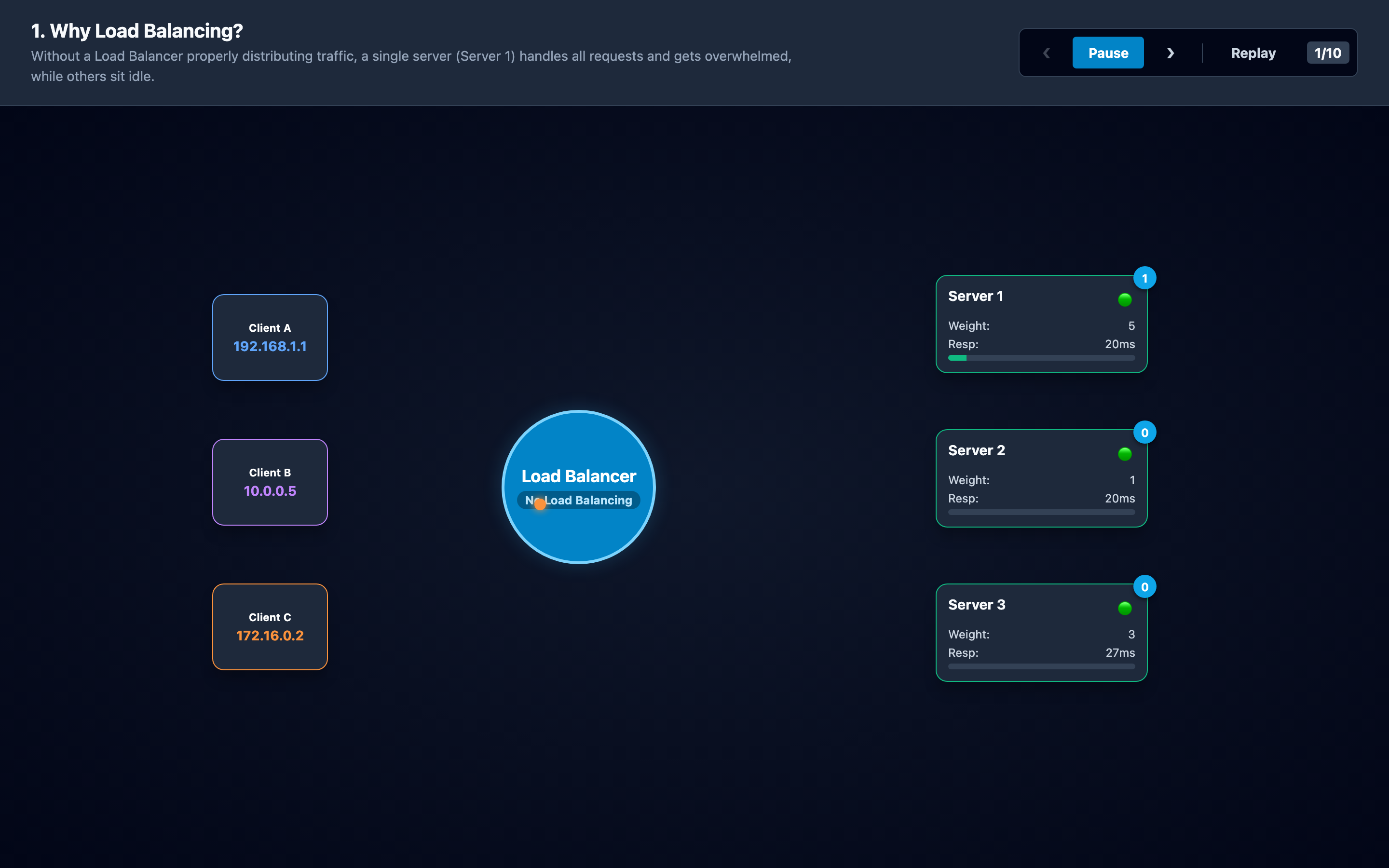
Task: Replay the current animation
Action: coord(1253,53)
